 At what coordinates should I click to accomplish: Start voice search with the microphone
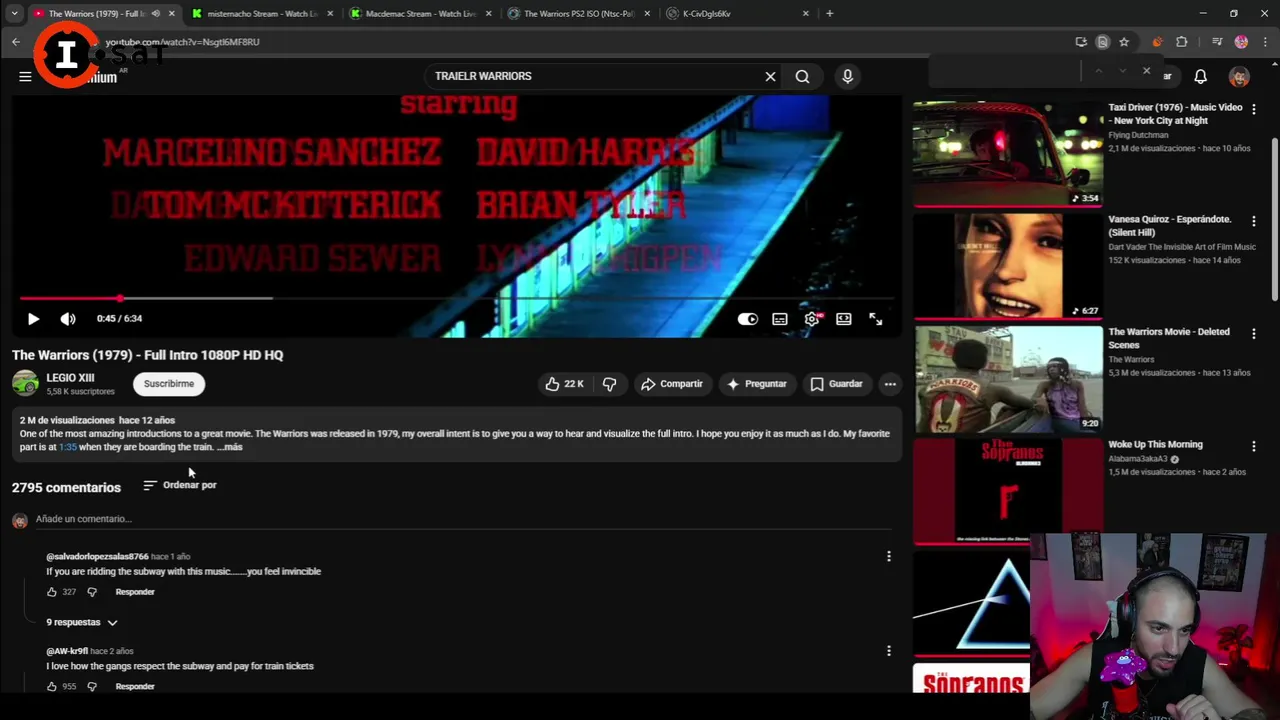coord(847,76)
